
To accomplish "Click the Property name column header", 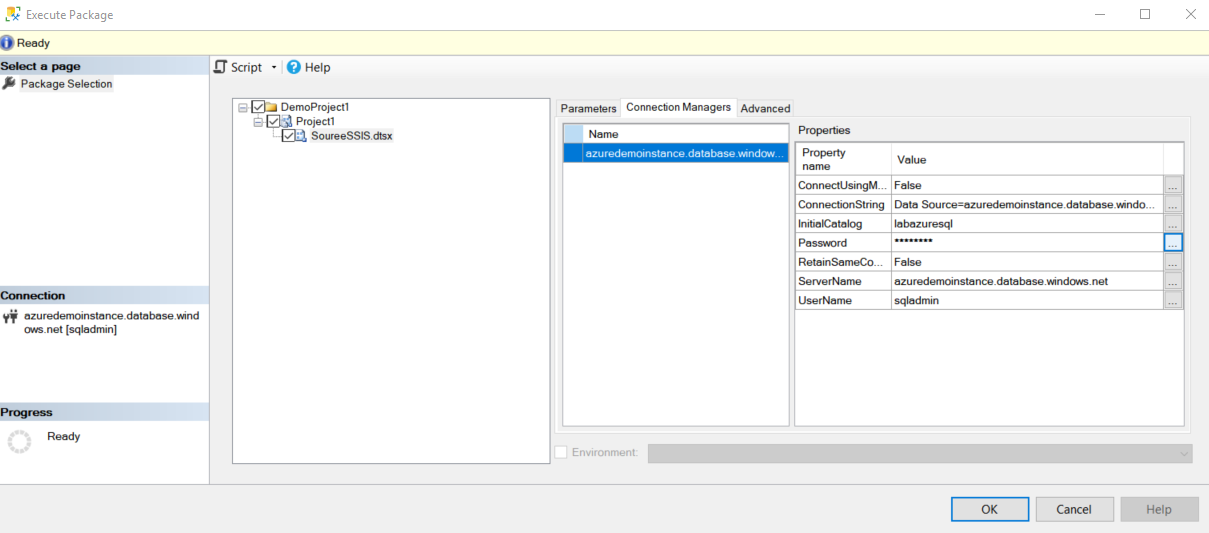I will click(843, 159).
